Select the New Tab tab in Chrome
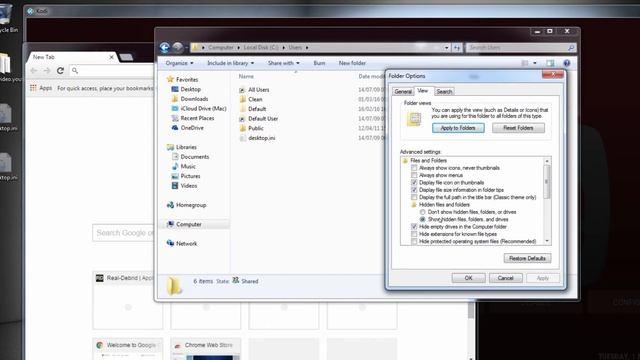 tap(72, 57)
